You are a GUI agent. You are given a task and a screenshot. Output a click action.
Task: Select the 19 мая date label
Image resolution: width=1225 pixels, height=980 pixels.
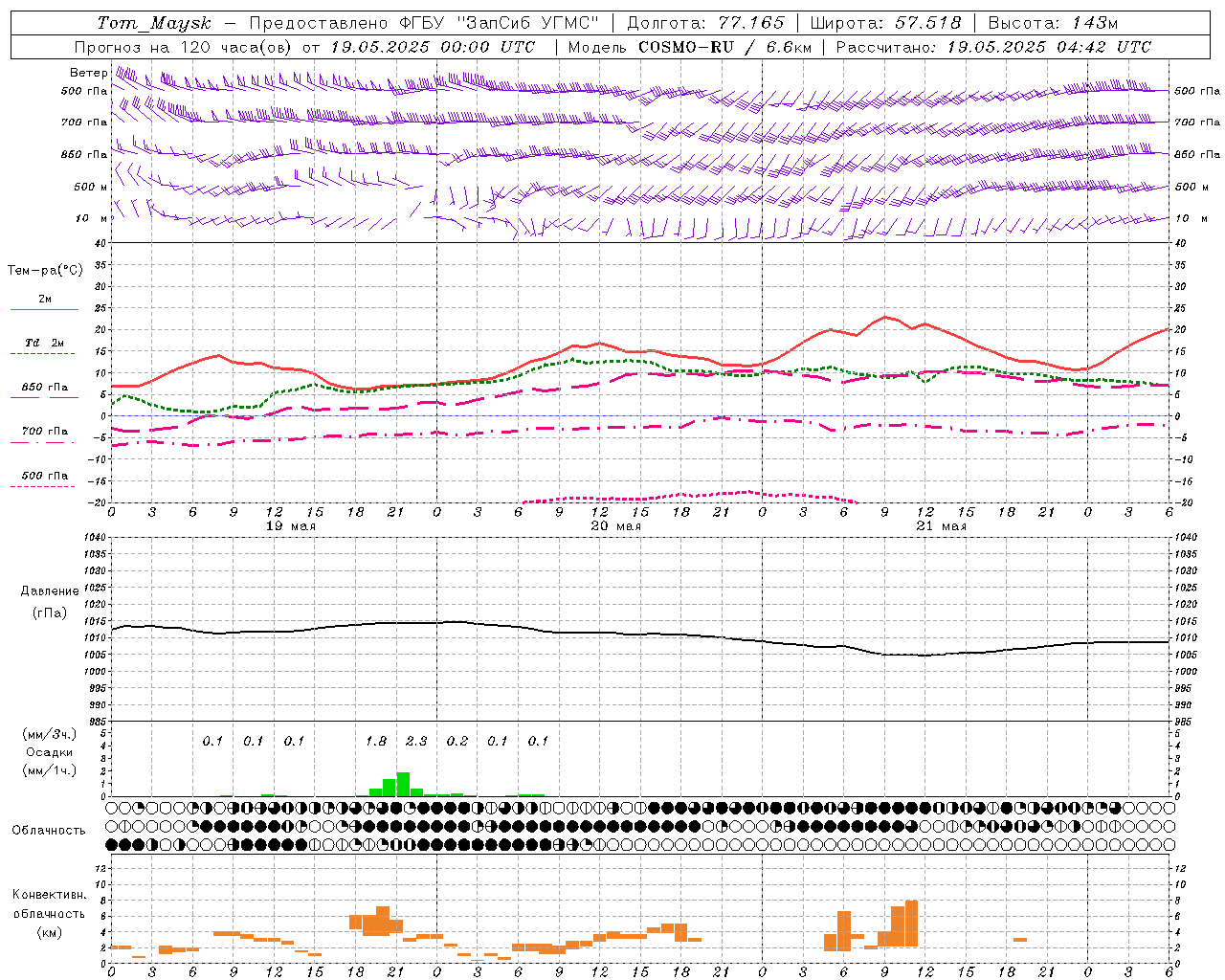tap(290, 526)
